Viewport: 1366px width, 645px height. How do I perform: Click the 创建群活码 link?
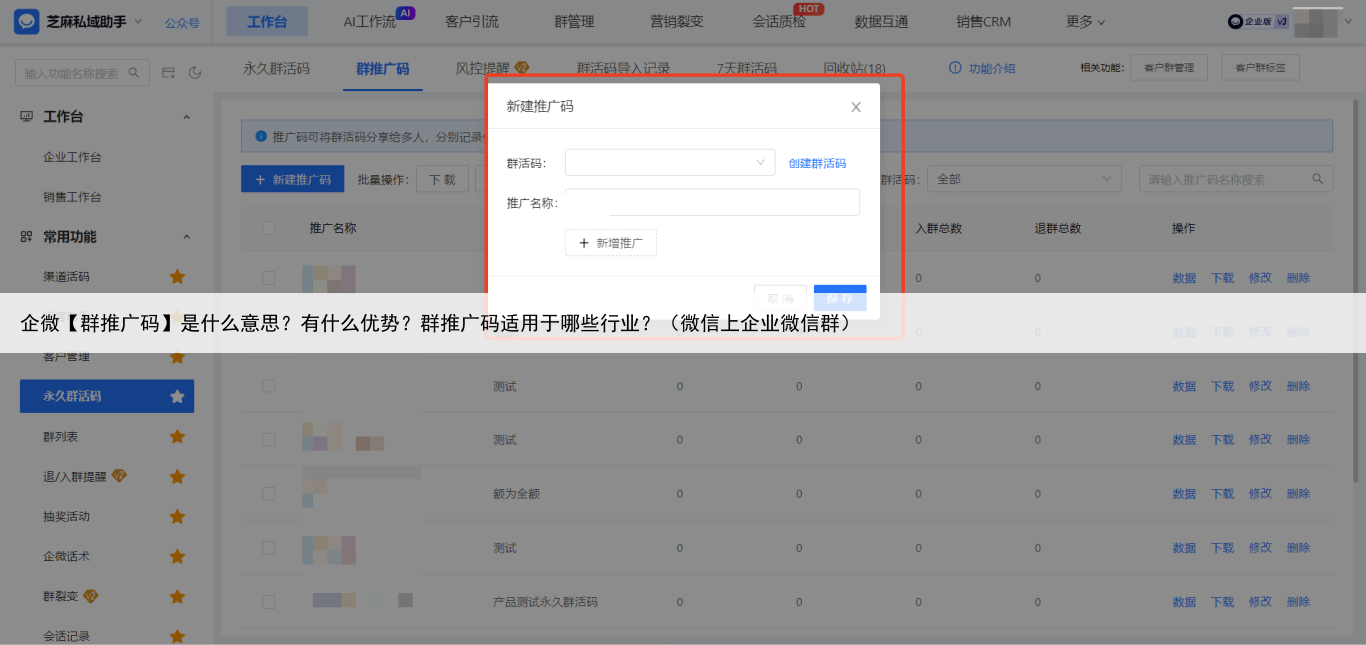point(816,163)
